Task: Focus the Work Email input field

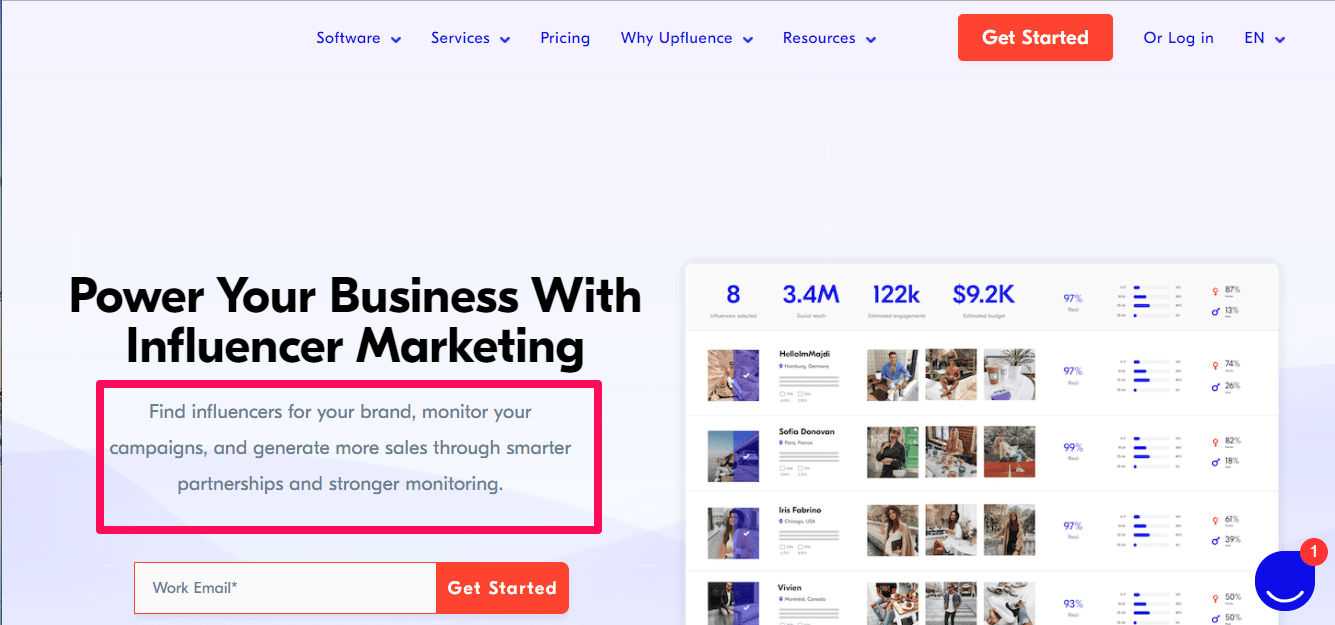Action: 285,588
